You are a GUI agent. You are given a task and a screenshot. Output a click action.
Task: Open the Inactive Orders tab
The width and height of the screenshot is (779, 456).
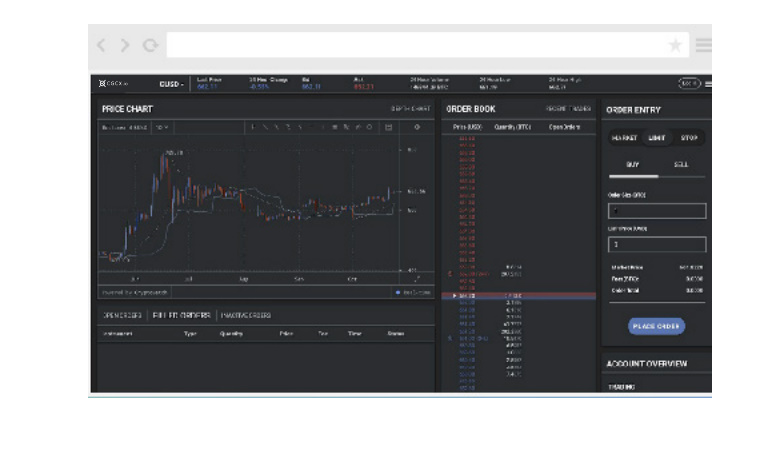246,315
